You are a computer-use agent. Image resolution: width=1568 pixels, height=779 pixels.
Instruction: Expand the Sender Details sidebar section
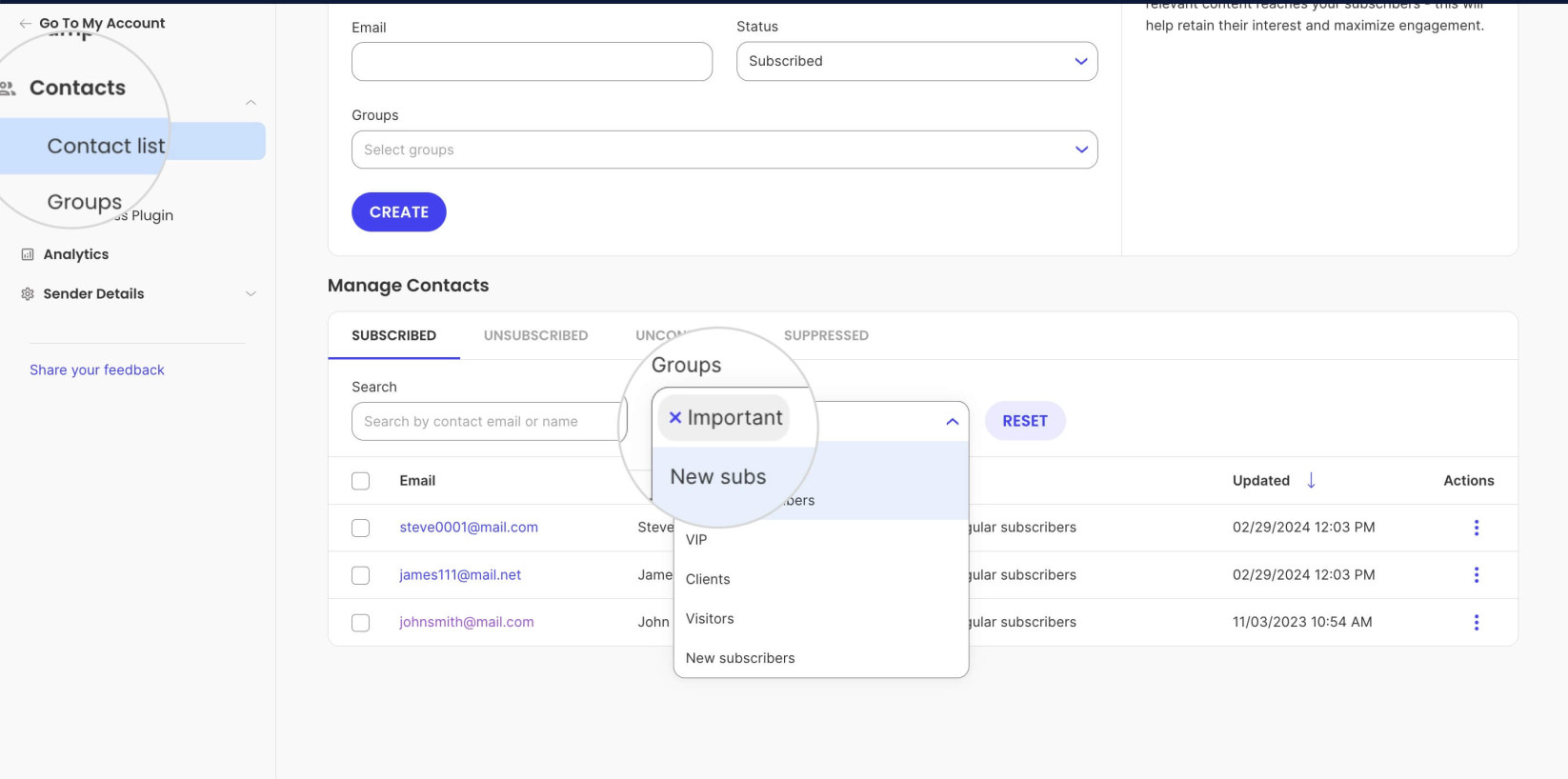251,293
